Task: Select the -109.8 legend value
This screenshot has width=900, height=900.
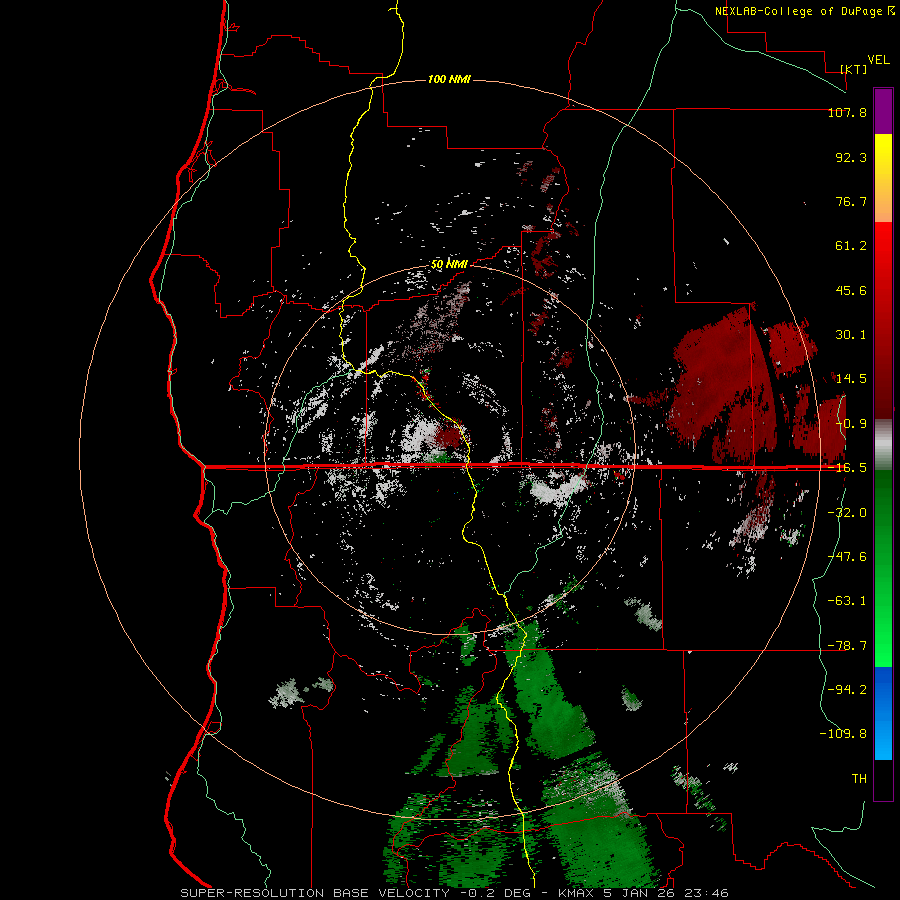Action: (843, 734)
